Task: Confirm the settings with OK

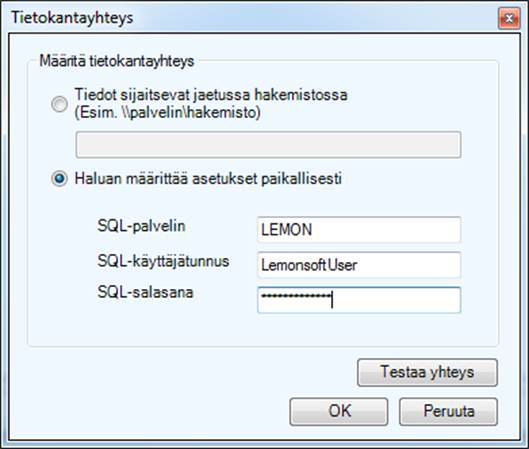Action: 339,411
